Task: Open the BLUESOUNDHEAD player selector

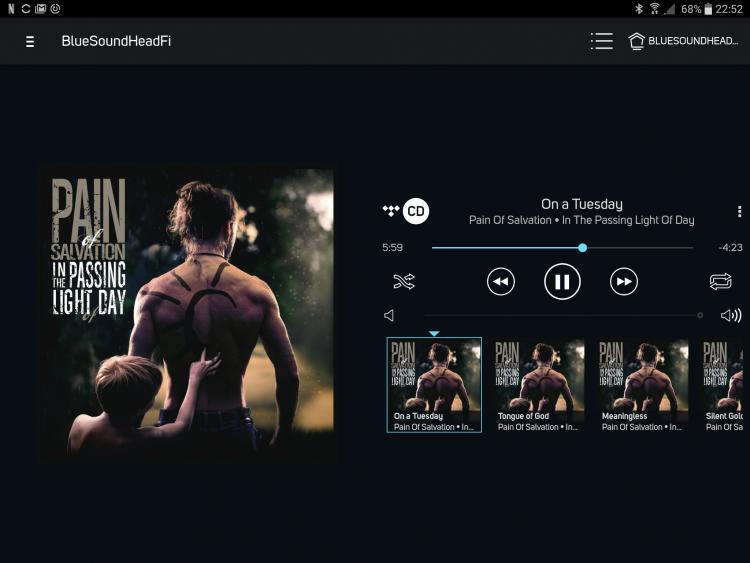Action: coord(683,41)
